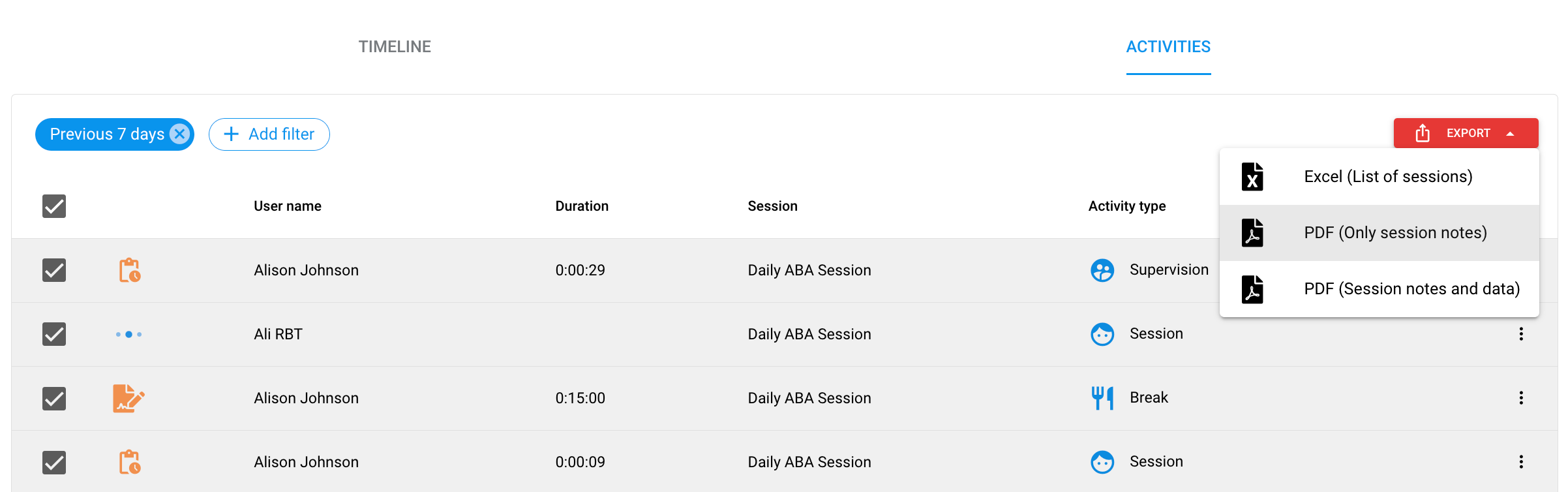
Task: Uncheck the 0:15:00 Break row checkbox
Action: coord(54,398)
